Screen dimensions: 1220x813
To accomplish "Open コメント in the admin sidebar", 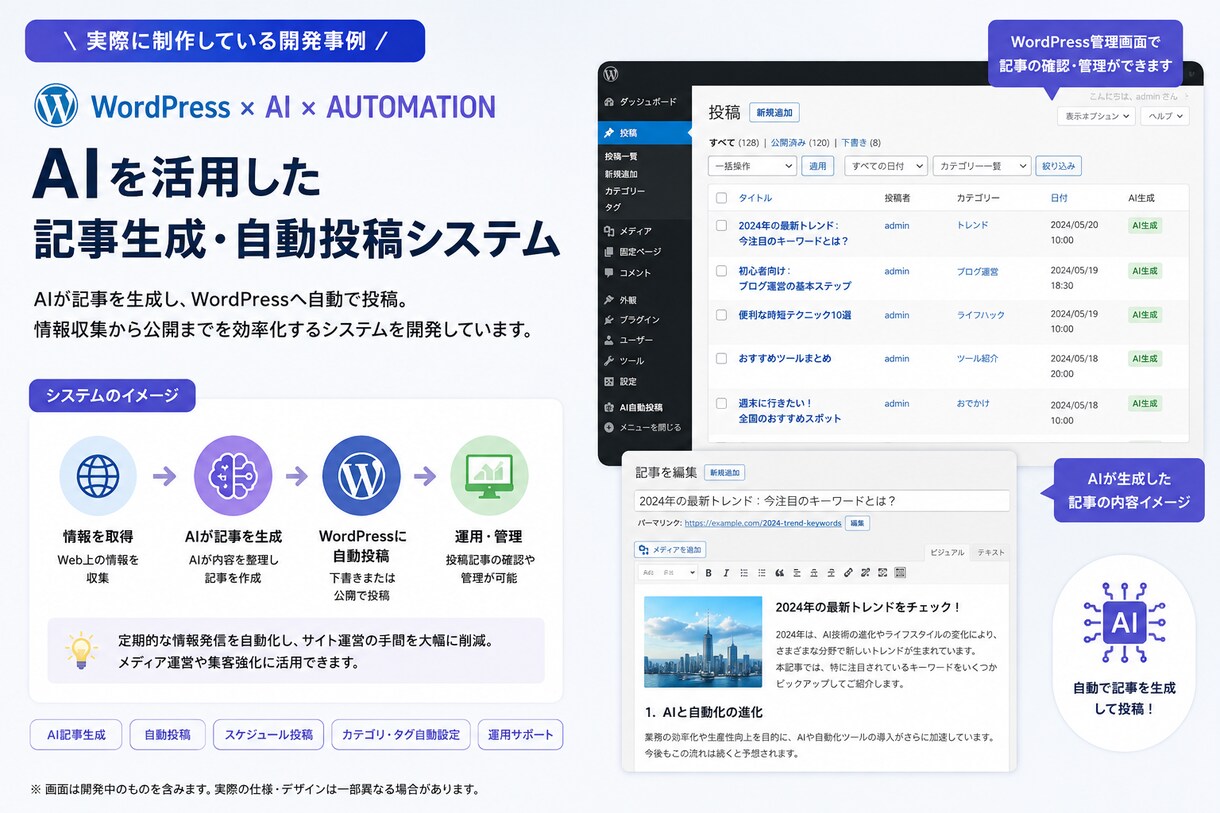I will 628,273.
